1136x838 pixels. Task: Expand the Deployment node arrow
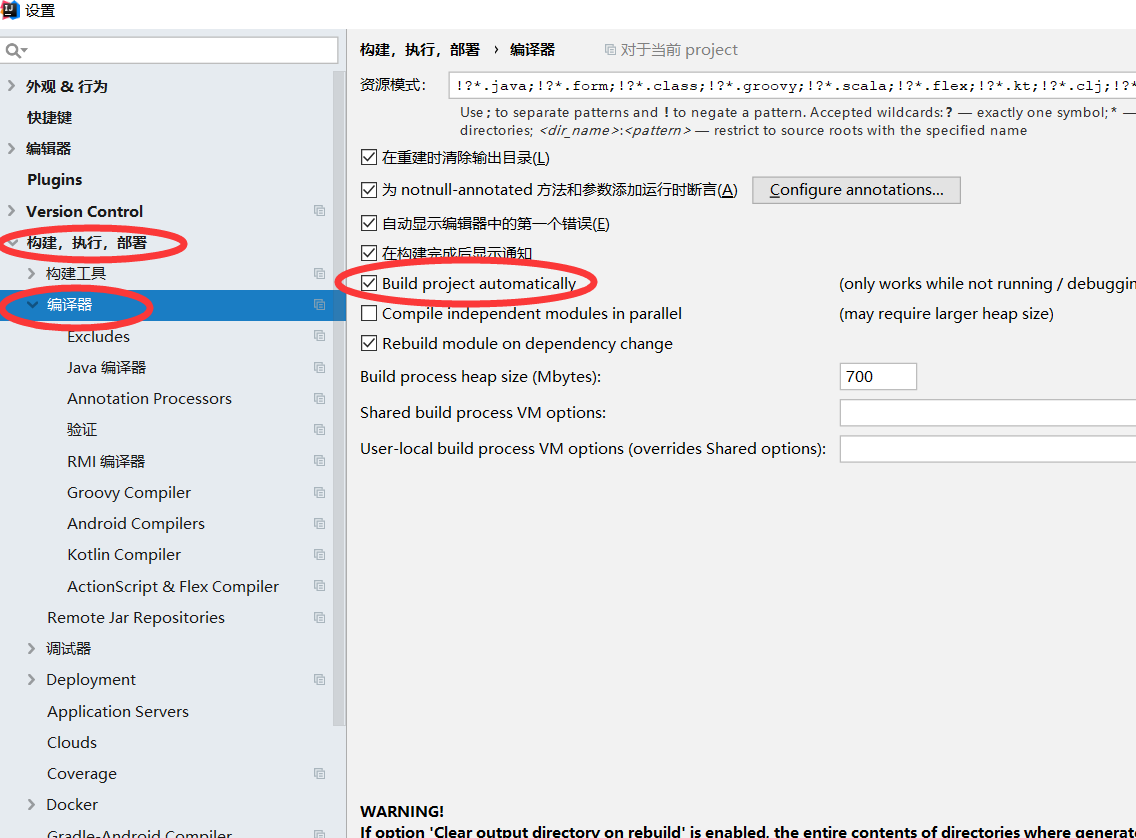(x=31, y=679)
